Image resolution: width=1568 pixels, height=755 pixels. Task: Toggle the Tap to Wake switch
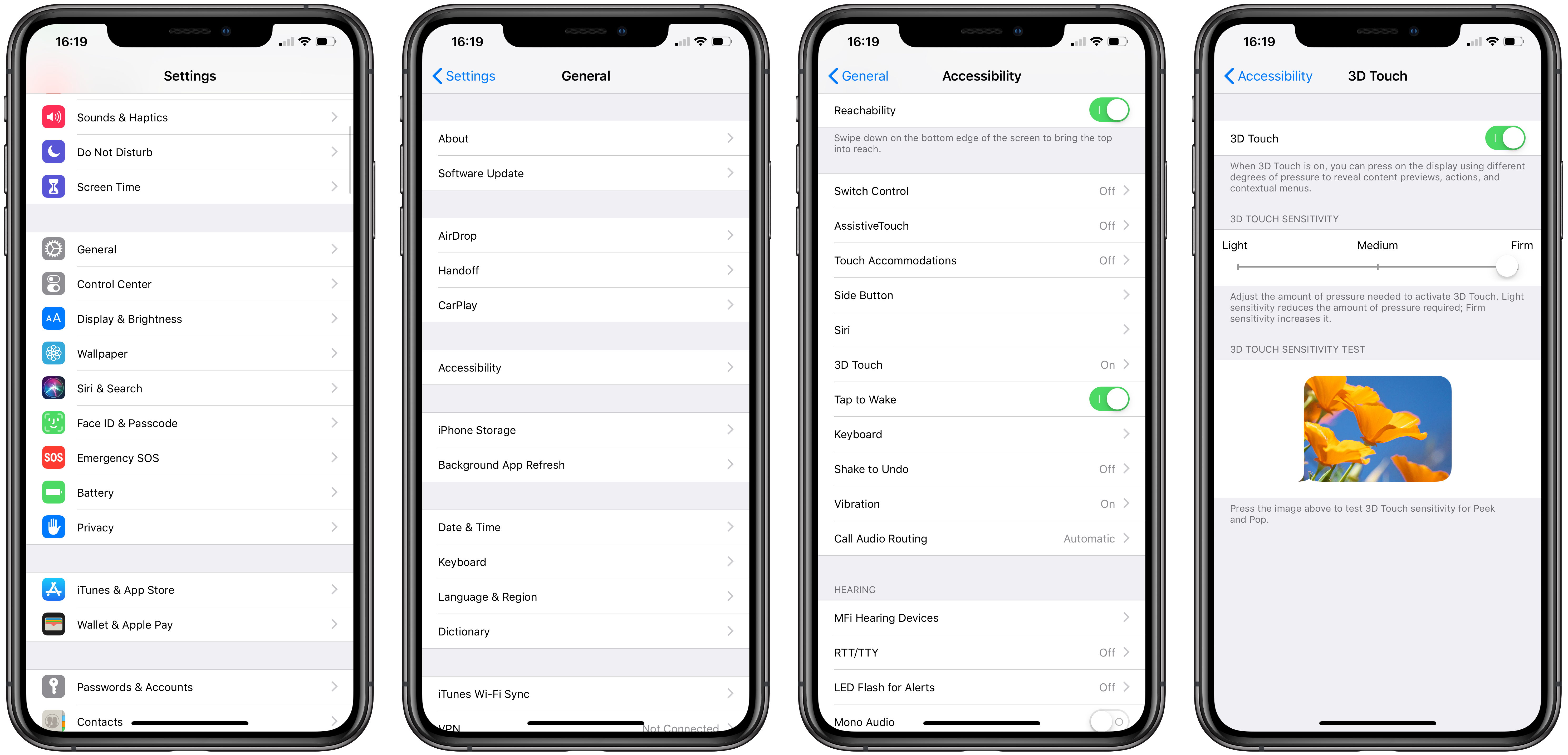point(1112,400)
